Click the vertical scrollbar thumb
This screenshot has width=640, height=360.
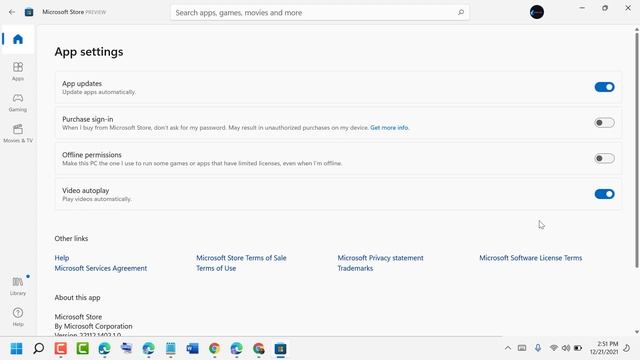637,150
